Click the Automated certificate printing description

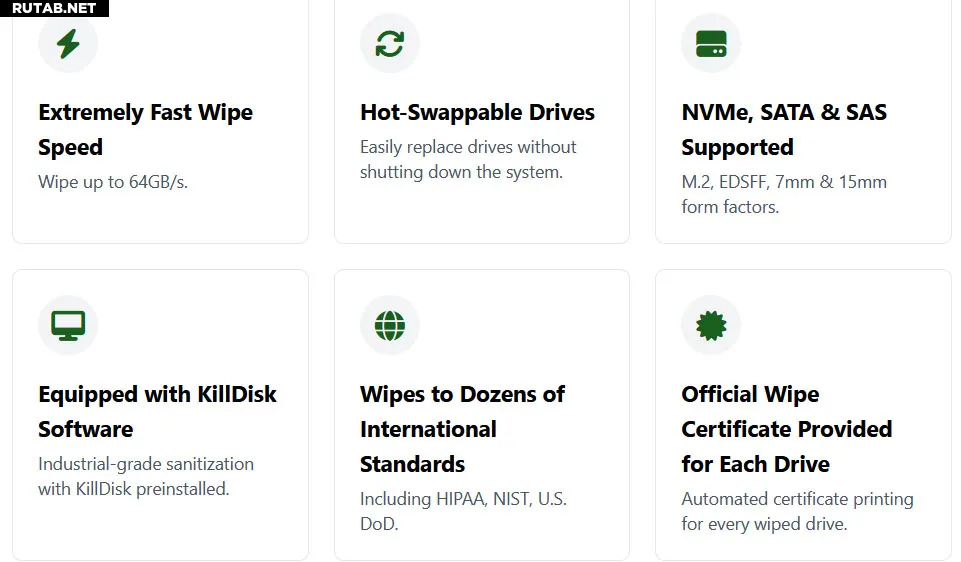[x=797, y=511]
